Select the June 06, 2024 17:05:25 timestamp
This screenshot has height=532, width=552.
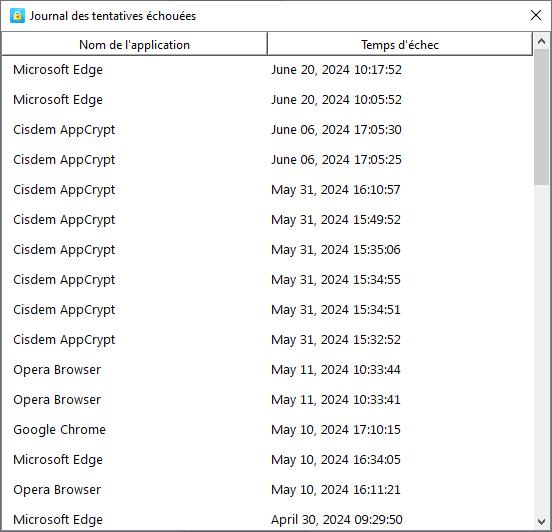point(336,159)
